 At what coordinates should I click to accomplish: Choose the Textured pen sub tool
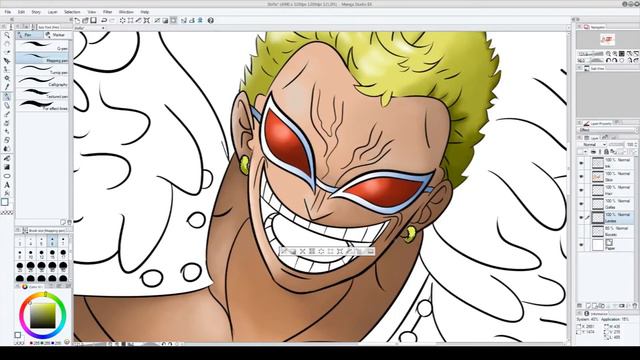(x=42, y=93)
